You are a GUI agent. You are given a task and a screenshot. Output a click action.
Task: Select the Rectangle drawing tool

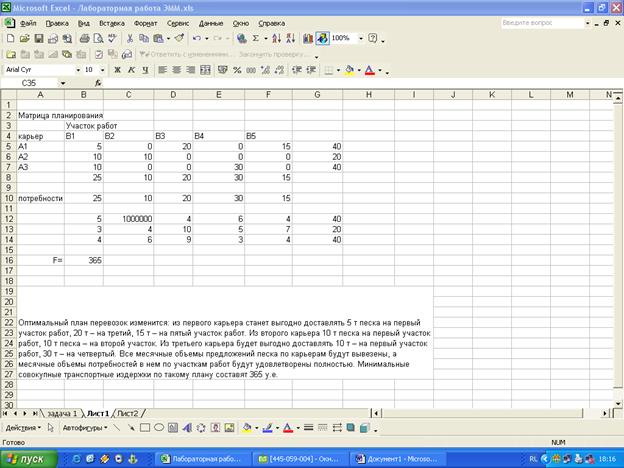[145, 428]
